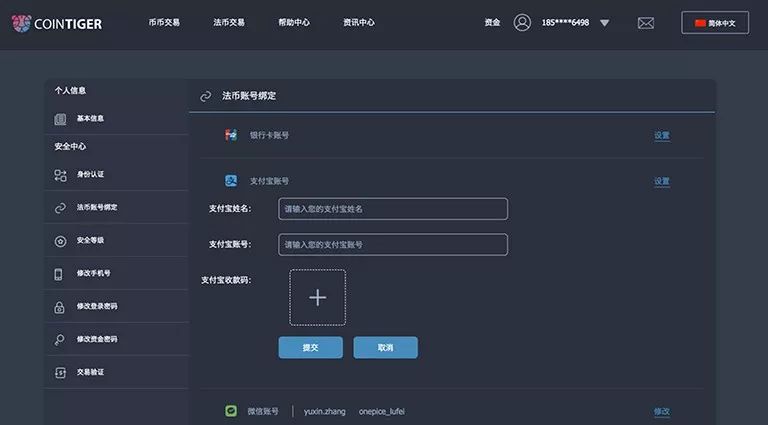Click the WeChat icon

(231, 411)
